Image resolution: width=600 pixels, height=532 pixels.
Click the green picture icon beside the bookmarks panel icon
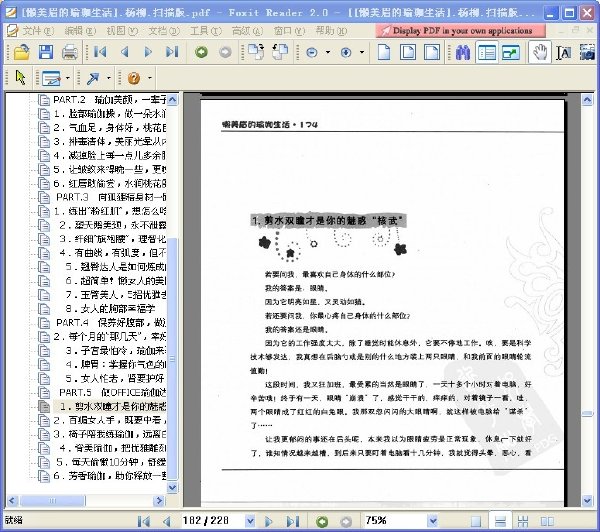tap(511, 52)
